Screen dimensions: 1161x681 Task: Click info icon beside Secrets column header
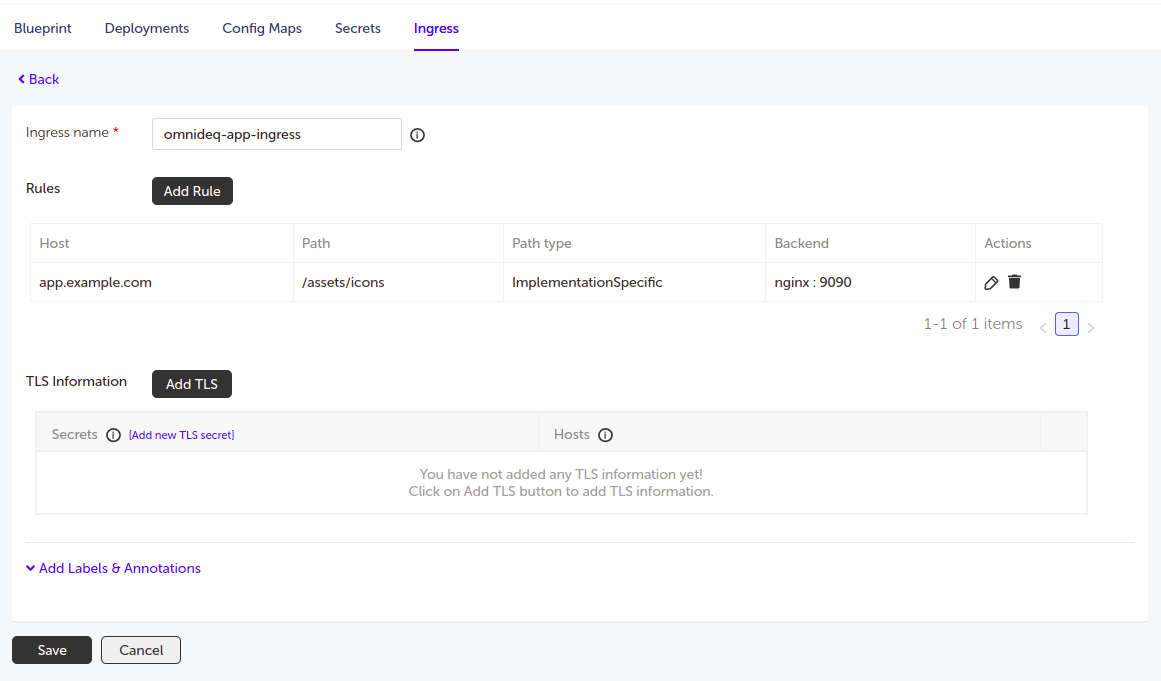(x=113, y=435)
